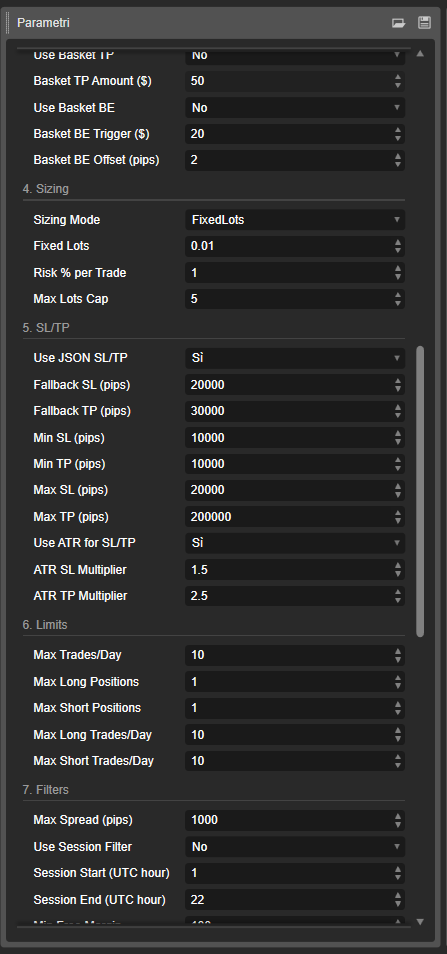Click the '7. Filters' section header
This screenshot has width=447, height=954.
tap(46, 790)
